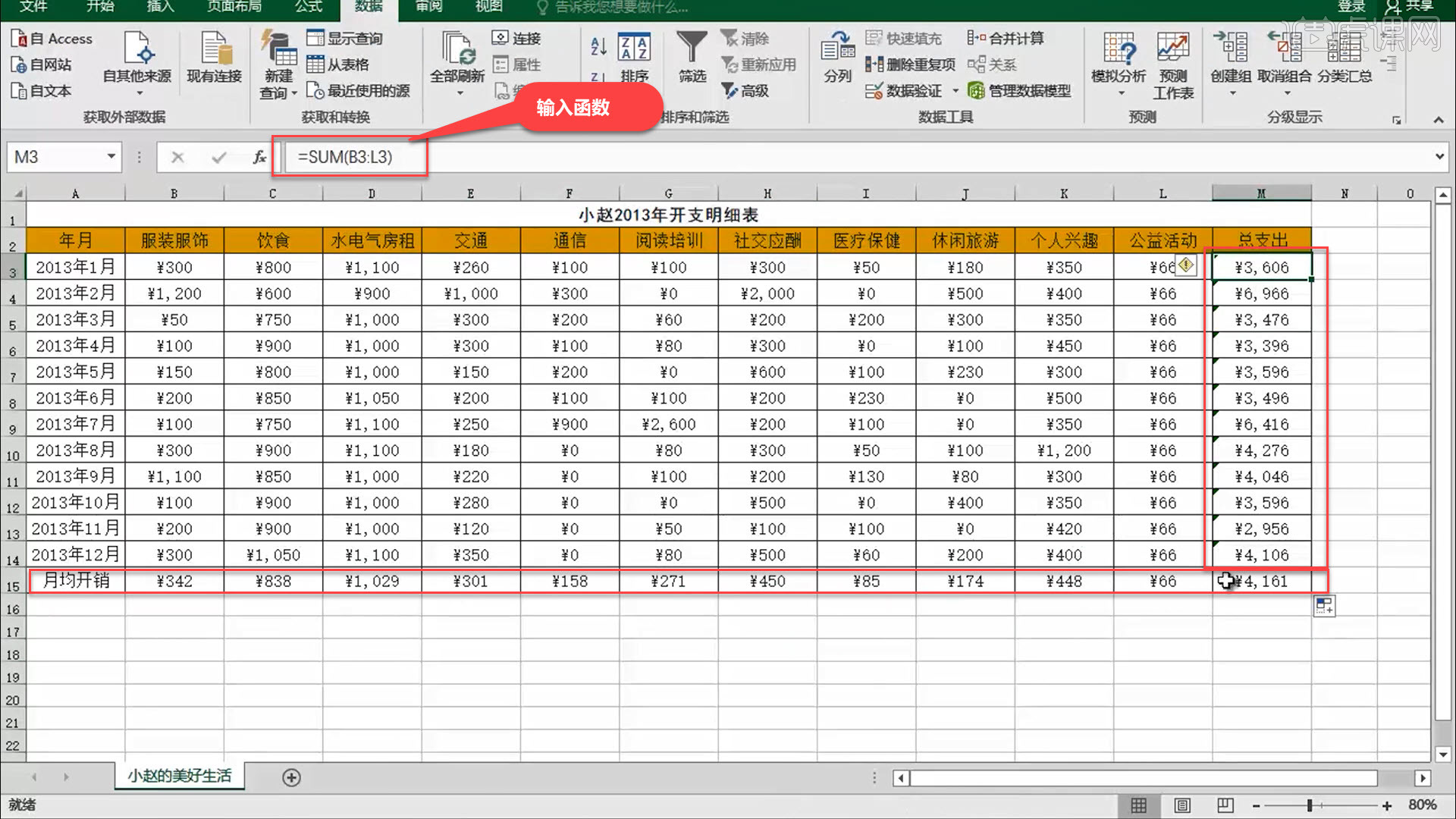
Task: Click 分列 text to columns
Action: point(838,59)
